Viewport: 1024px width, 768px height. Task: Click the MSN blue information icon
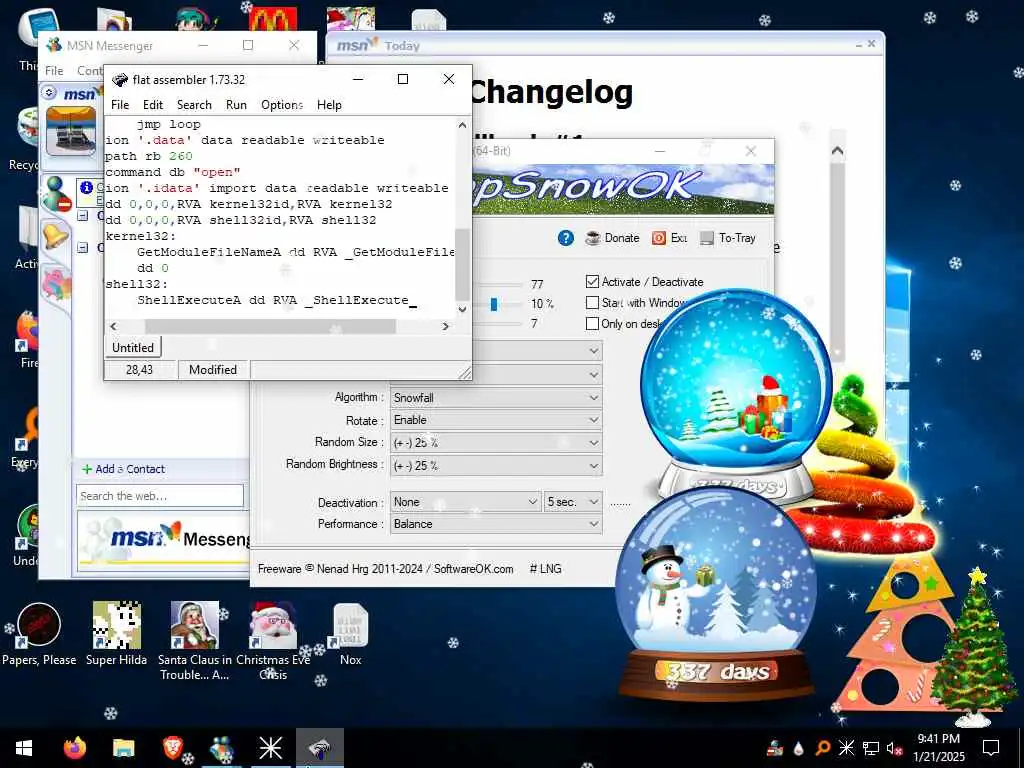click(x=86, y=187)
